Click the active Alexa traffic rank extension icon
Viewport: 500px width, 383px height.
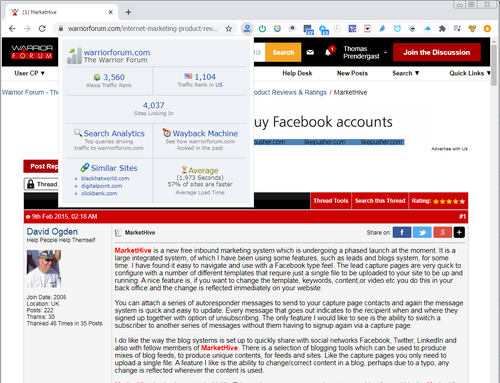point(247,29)
